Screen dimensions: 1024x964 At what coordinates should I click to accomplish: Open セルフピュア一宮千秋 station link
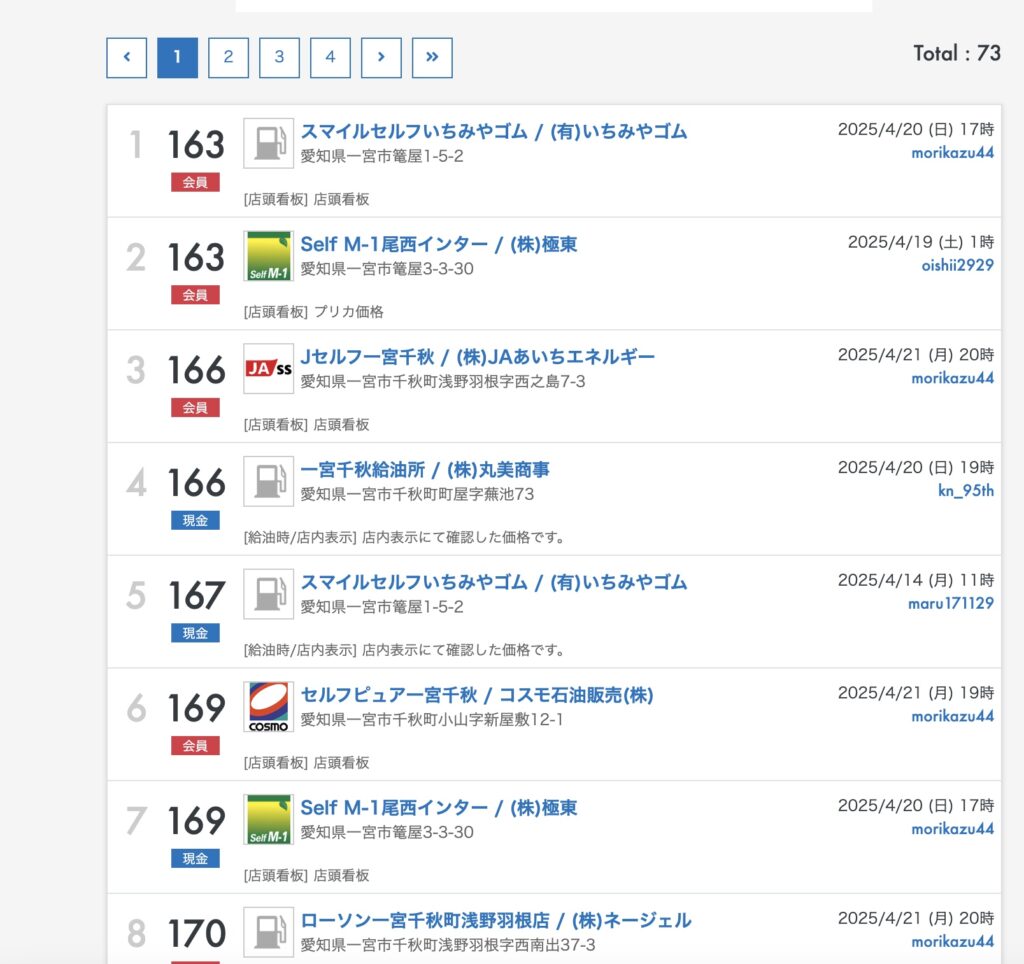pyautogui.click(x=477, y=695)
